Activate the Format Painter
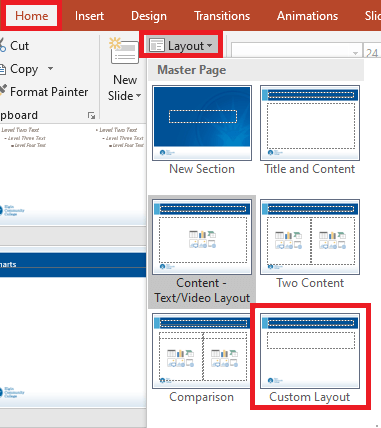The image size is (381, 428). coord(44,92)
